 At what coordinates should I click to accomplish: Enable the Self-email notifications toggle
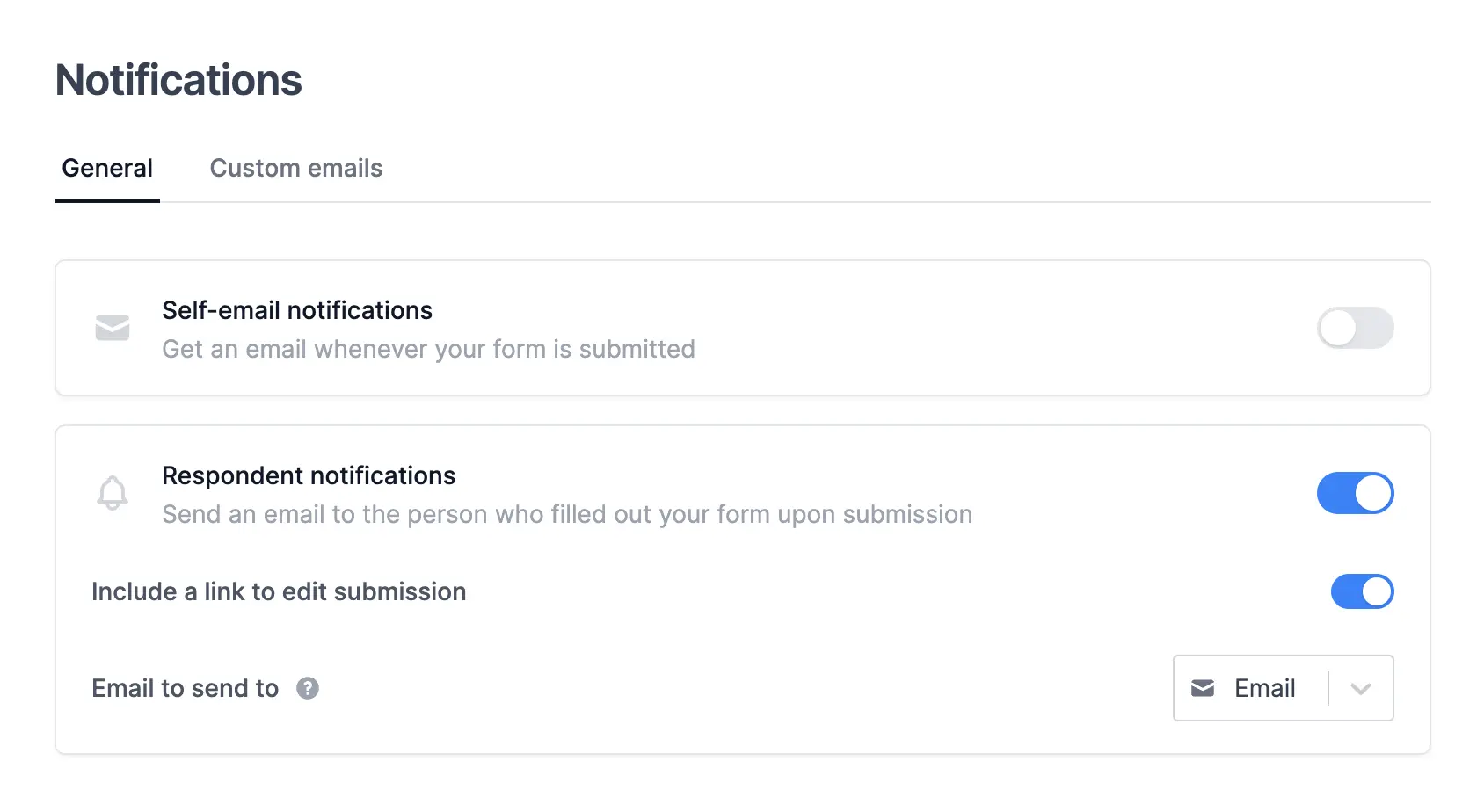coord(1355,328)
